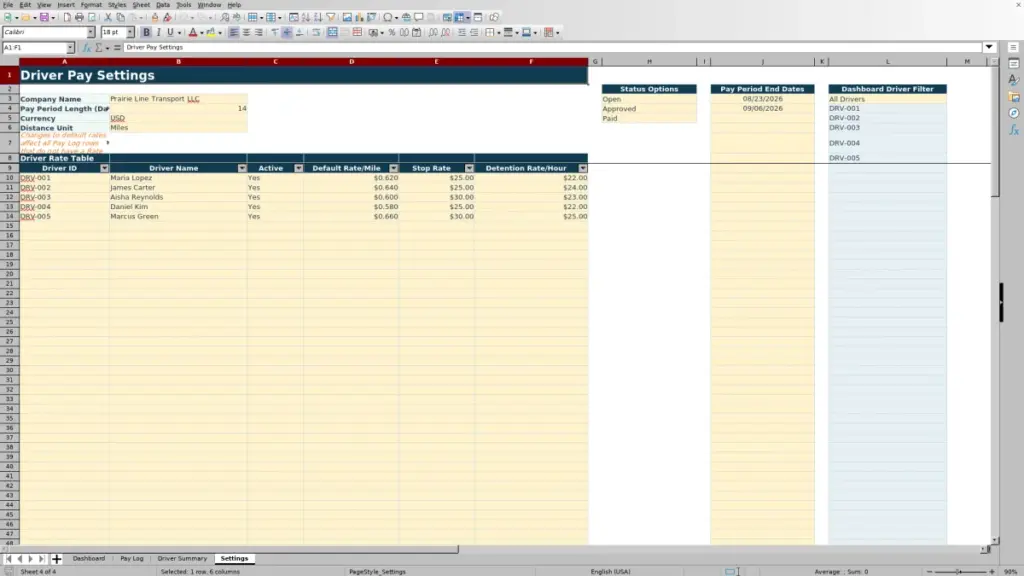Open the Driver ID filter dropdown
The image size is (1024, 576).
[x=104, y=168]
